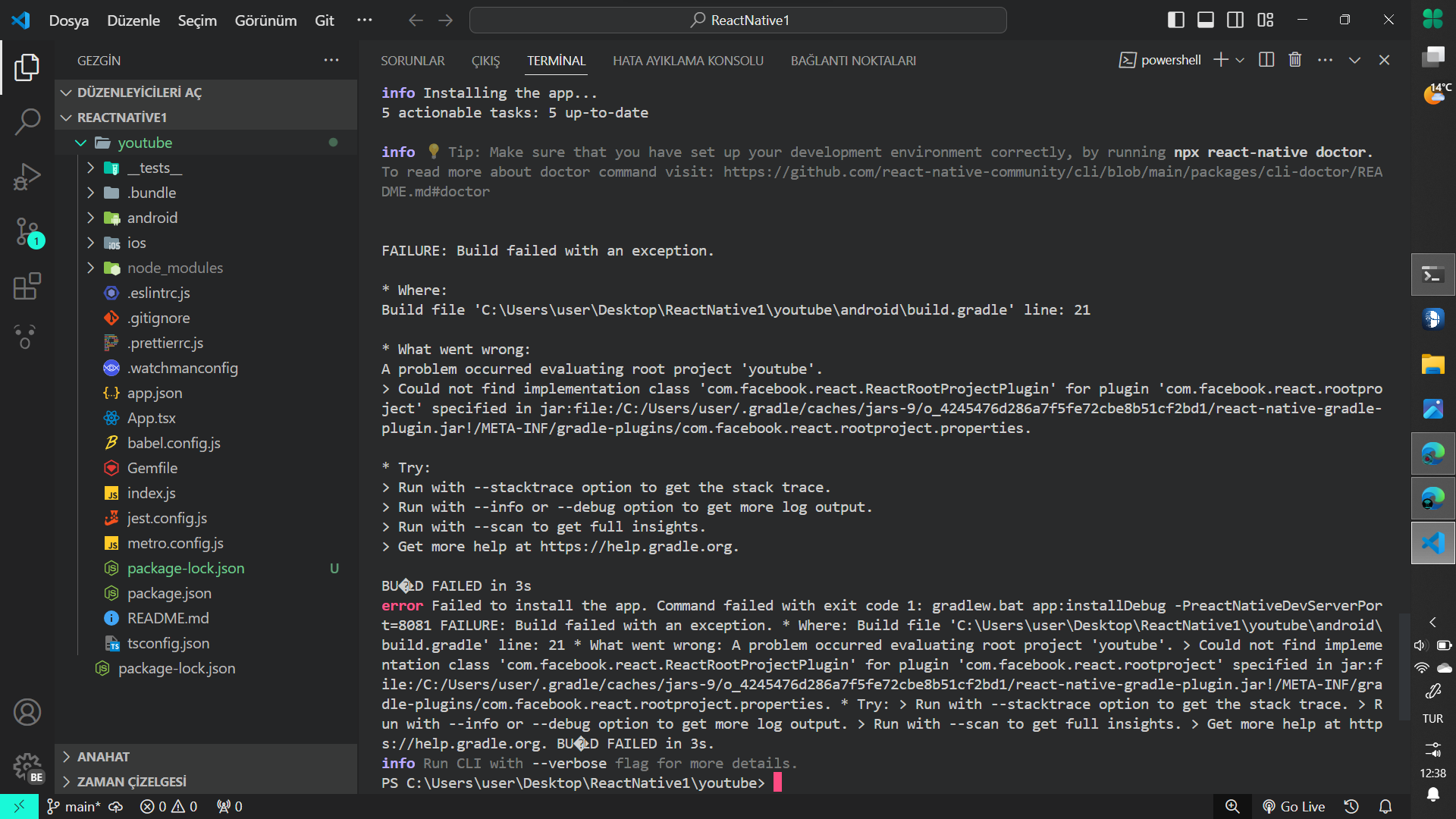The width and height of the screenshot is (1456, 819).
Task: Switch to SORUNLAR tab
Action: 413,61
